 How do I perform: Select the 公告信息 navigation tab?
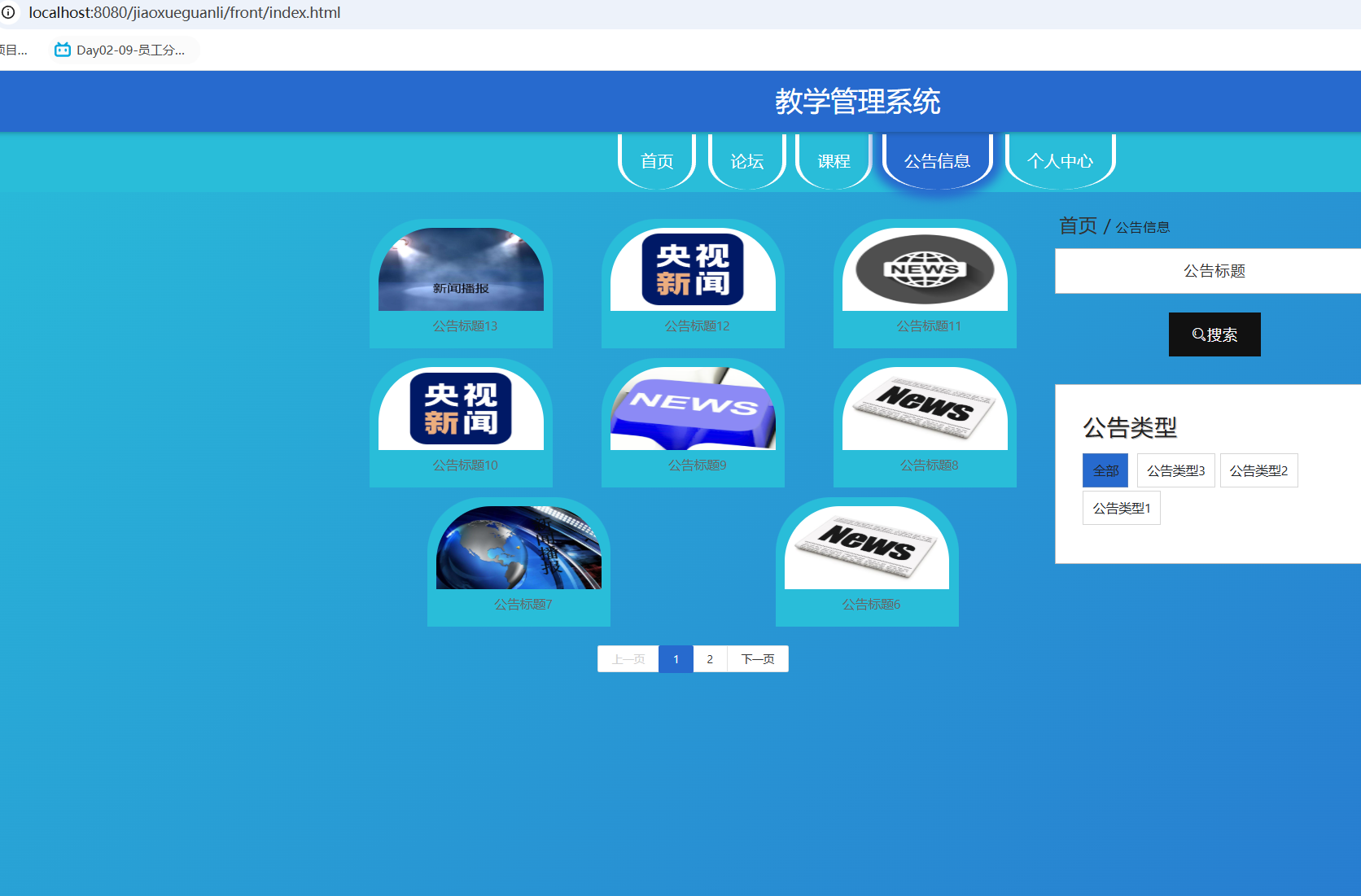(938, 161)
